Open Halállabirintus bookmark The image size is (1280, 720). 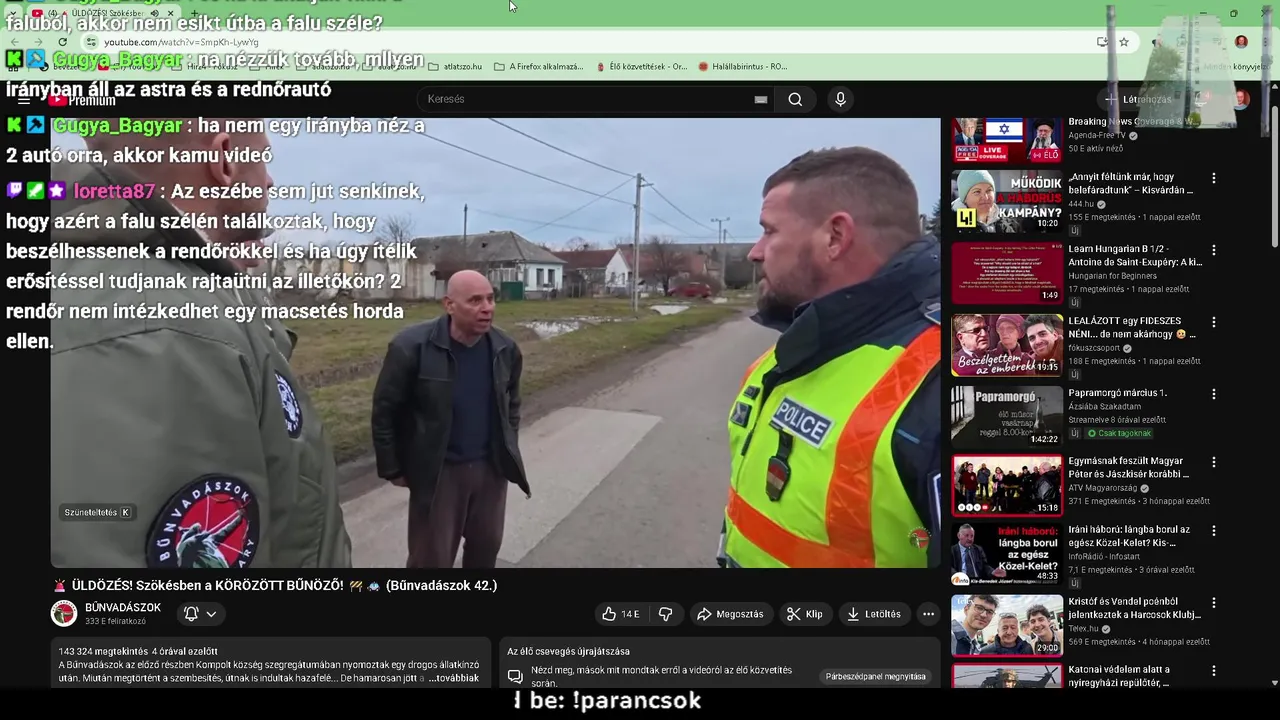tap(742, 67)
